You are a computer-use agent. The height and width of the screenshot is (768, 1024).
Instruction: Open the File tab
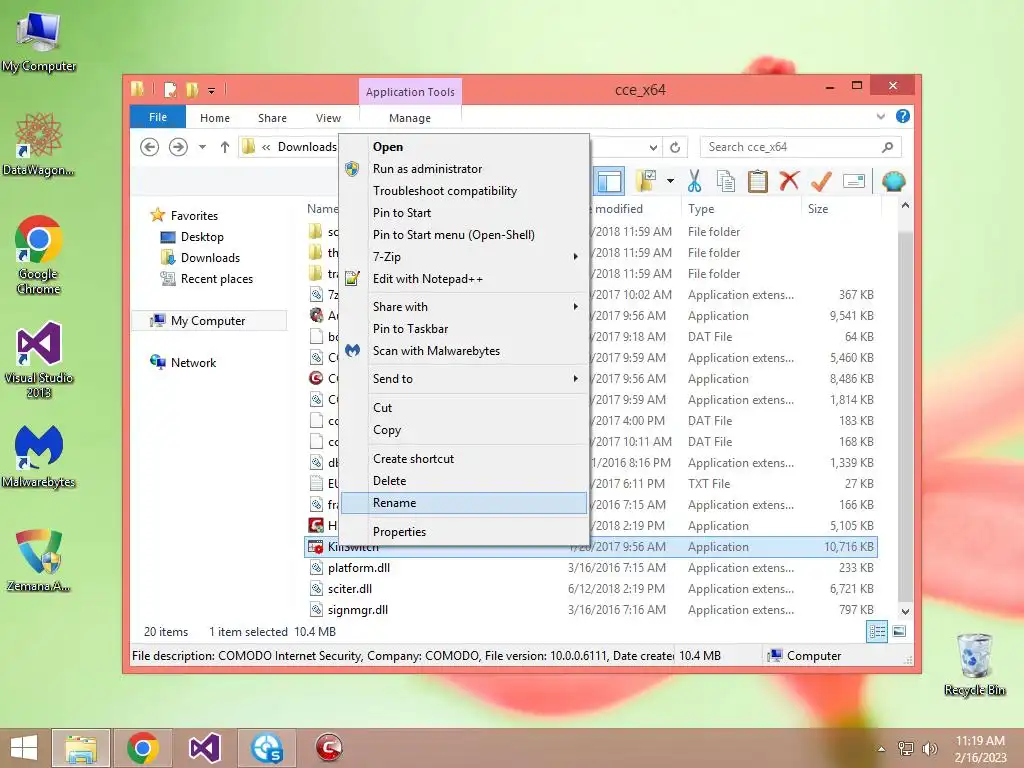(158, 117)
